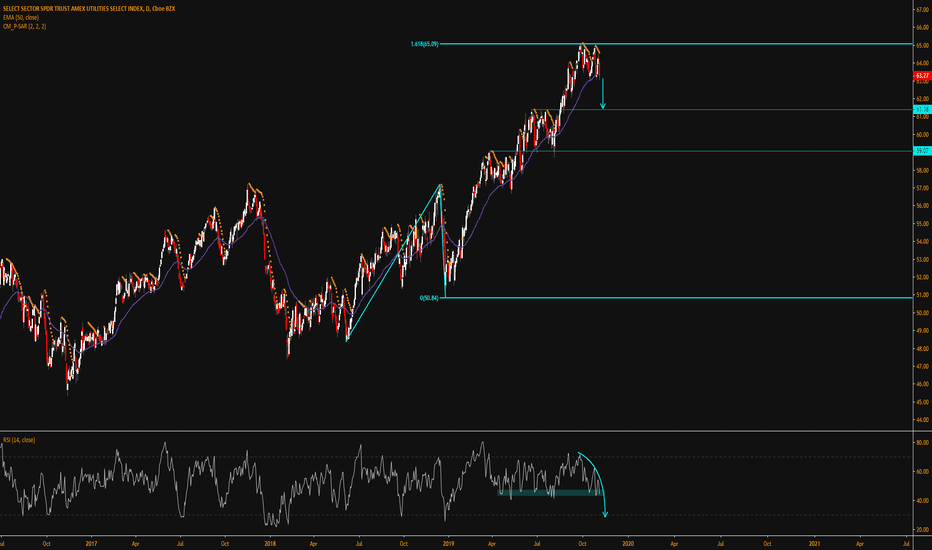The image size is (932, 550).
Task: Click 20.00 on the RSI axis
Action: pyautogui.click(x=922, y=530)
